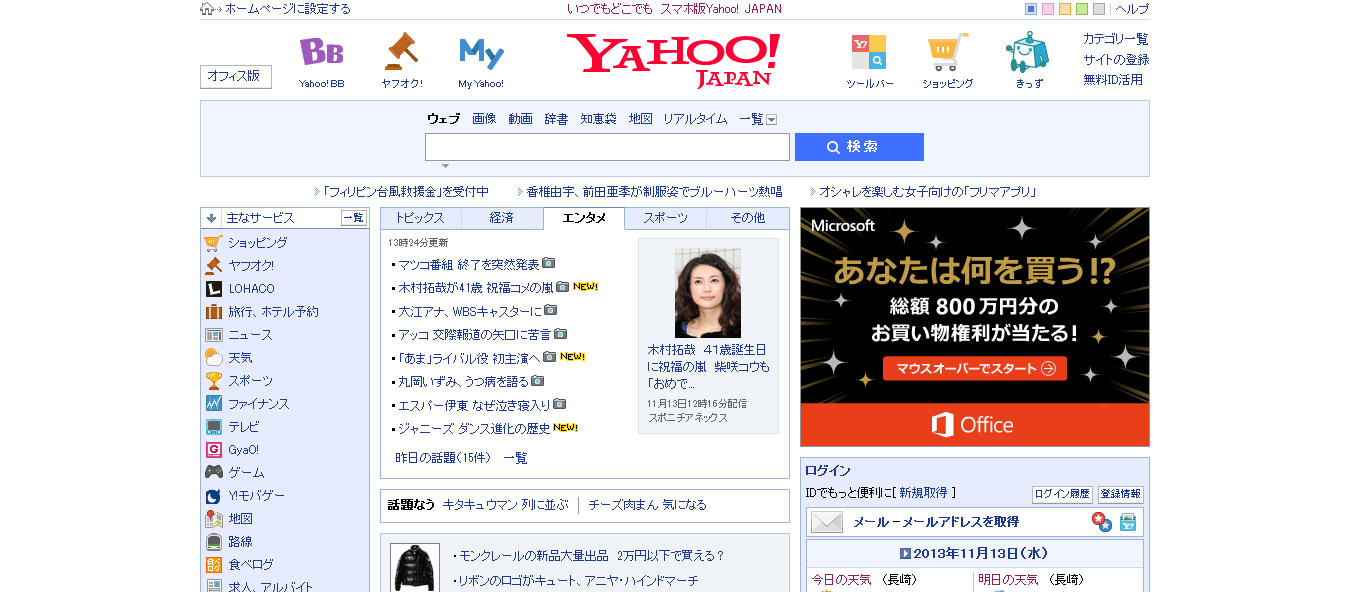This screenshot has height=592, width=1349.
Task: Click the ログイン履歴 button
Action: point(1062,494)
